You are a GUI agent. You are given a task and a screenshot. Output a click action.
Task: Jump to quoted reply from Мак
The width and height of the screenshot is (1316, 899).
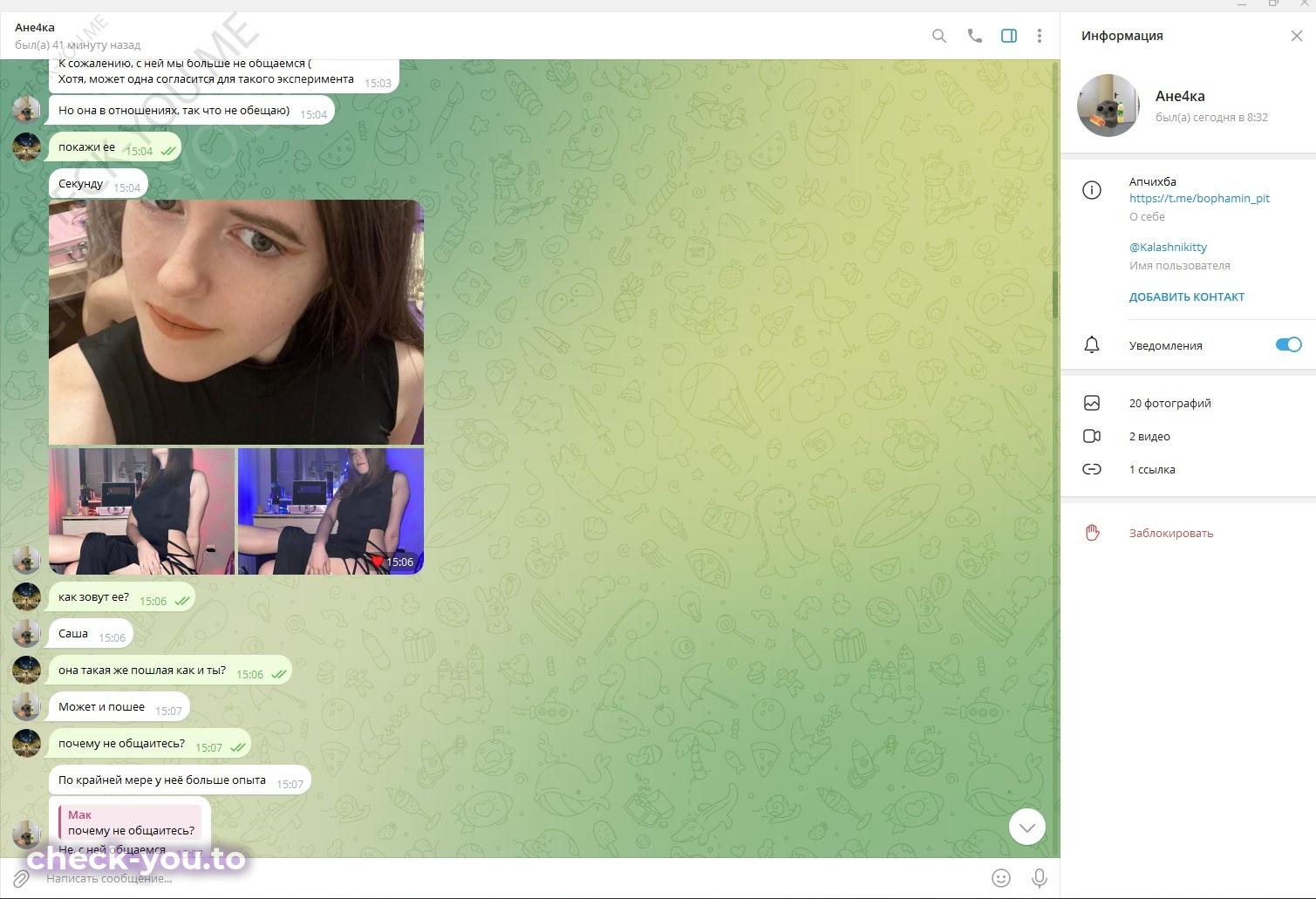(130, 822)
